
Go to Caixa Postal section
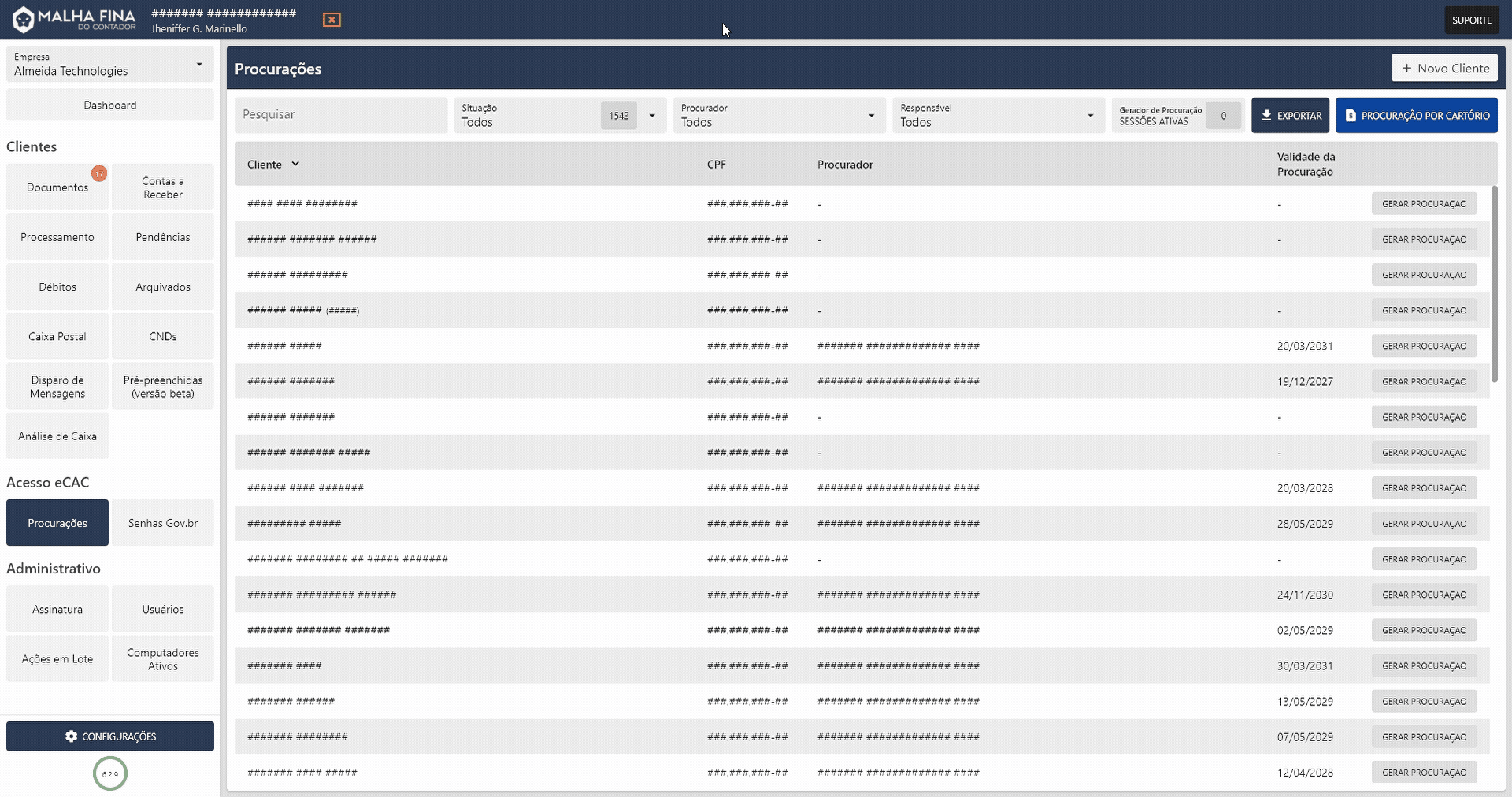(57, 336)
